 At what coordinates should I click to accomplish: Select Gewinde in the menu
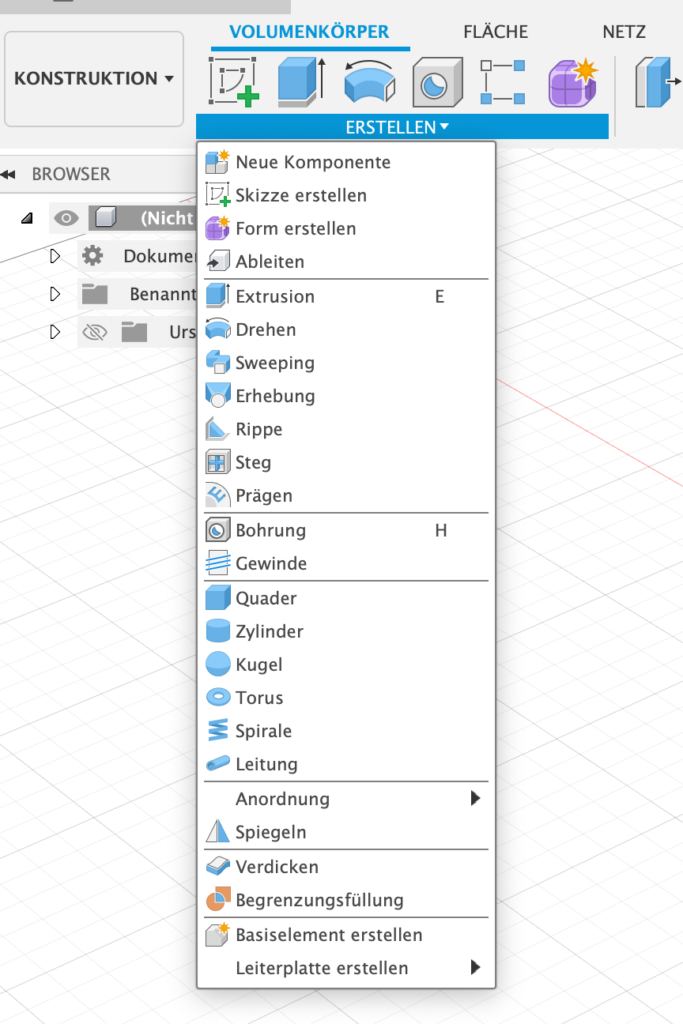(271, 564)
